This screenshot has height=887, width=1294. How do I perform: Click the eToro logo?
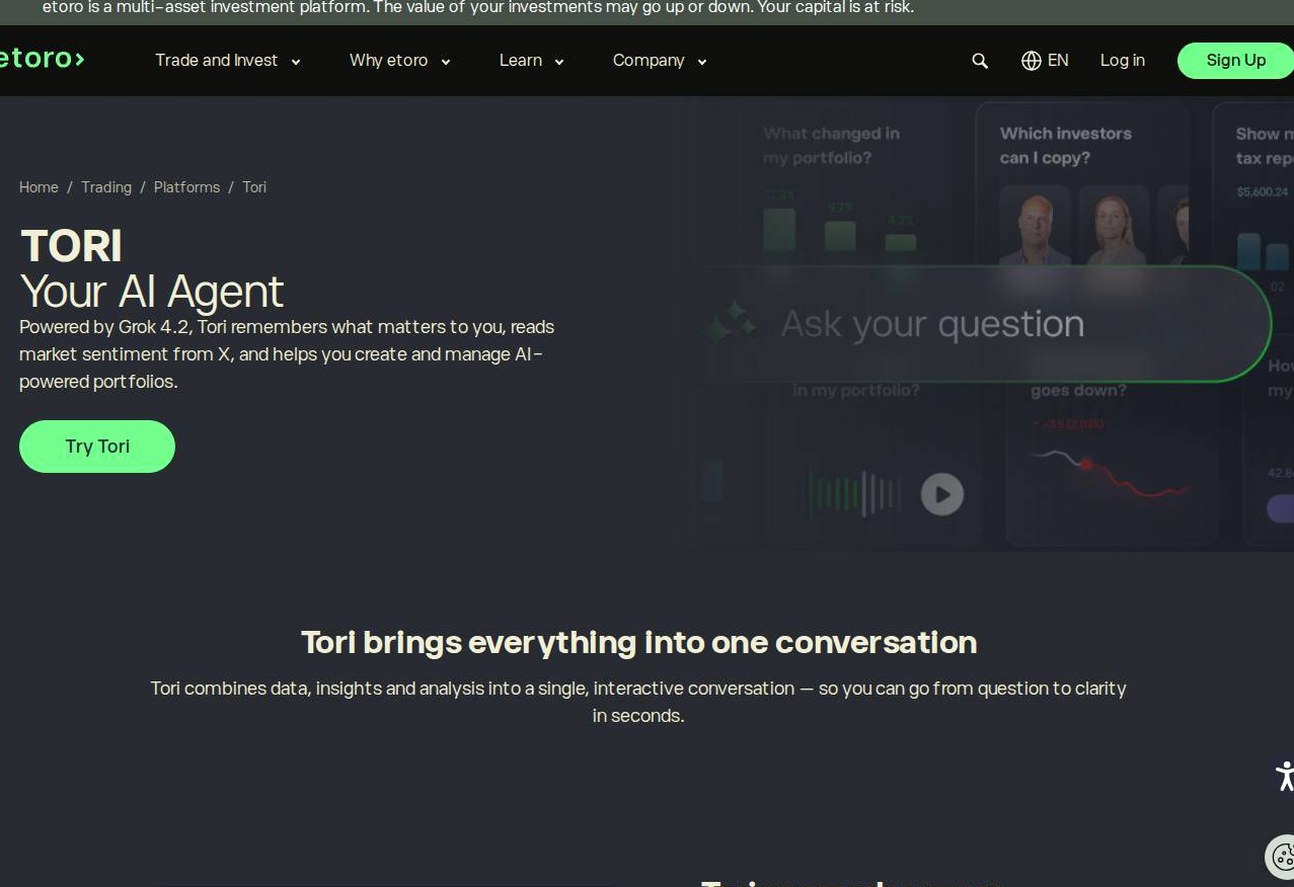(x=41, y=59)
